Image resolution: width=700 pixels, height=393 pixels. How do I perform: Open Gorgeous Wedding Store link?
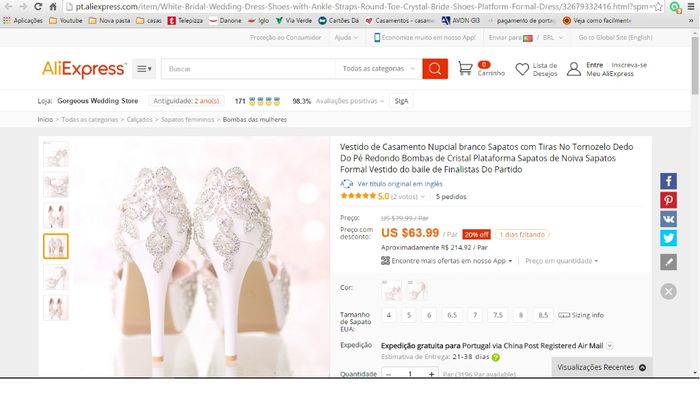coord(97,101)
